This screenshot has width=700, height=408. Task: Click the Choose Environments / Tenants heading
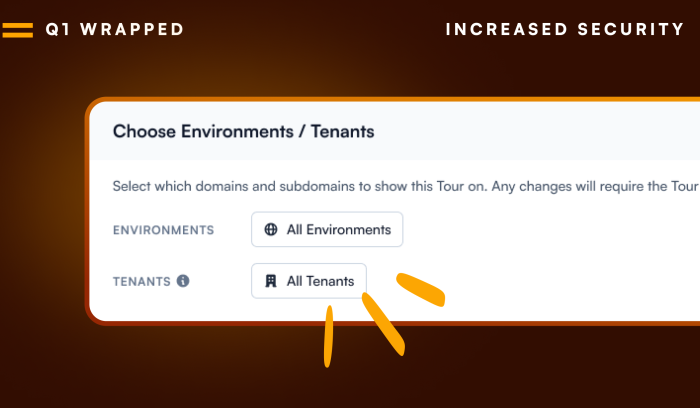click(x=244, y=132)
